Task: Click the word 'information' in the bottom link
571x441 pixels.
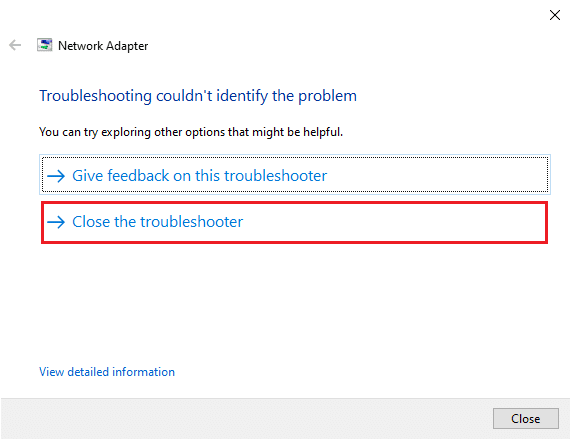Action: point(143,372)
